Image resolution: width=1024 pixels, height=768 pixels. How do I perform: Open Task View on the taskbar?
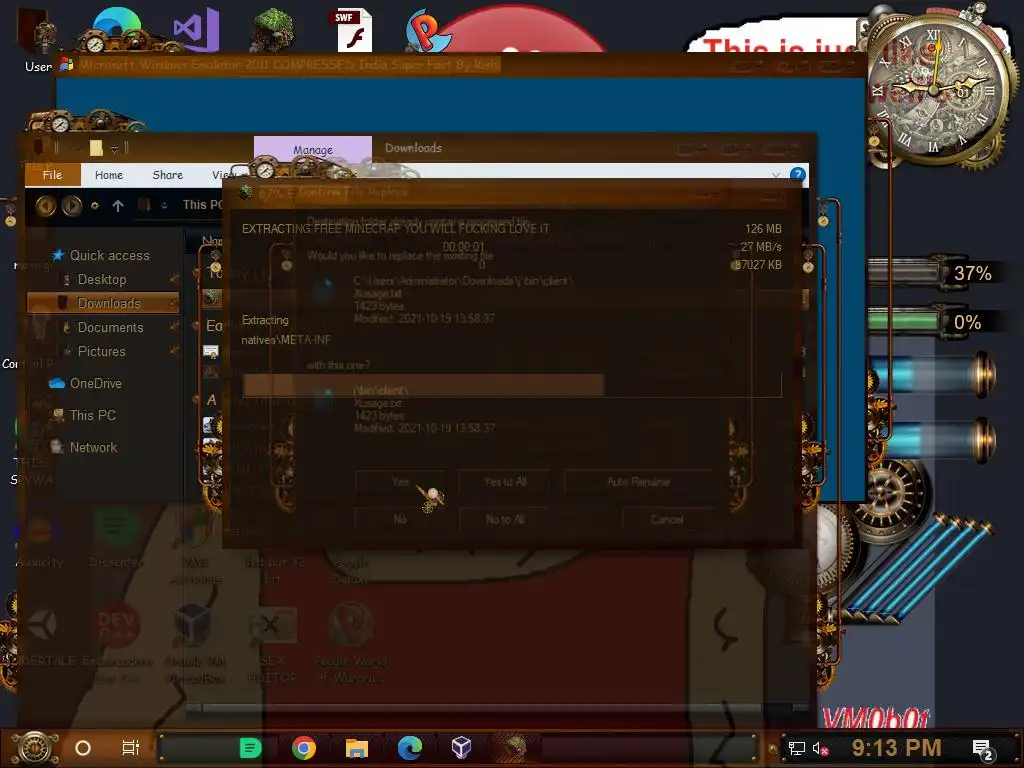tap(131, 748)
